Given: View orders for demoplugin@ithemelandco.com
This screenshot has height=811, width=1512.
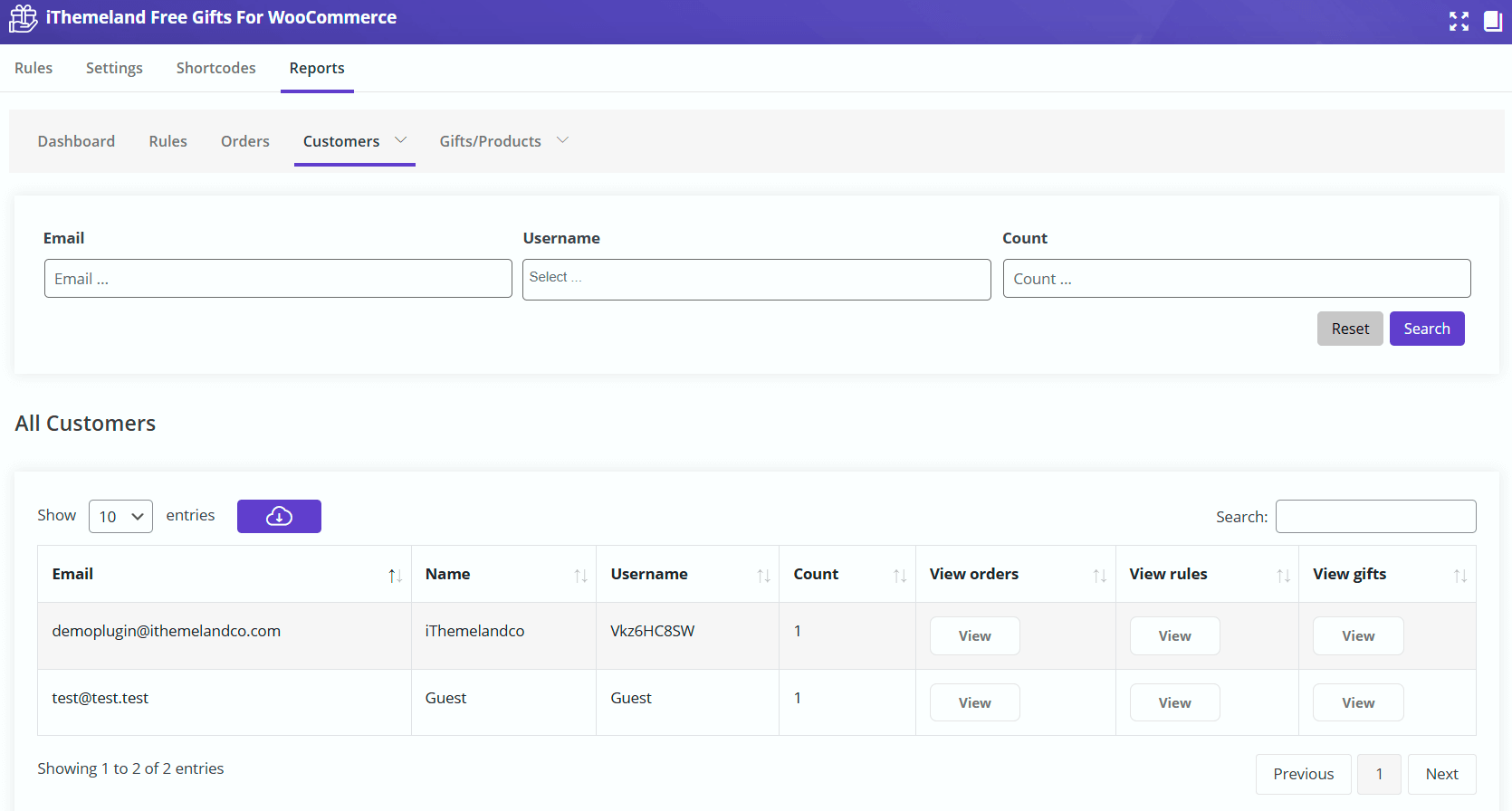Looking at the screenshot, I should pos(975,636).
